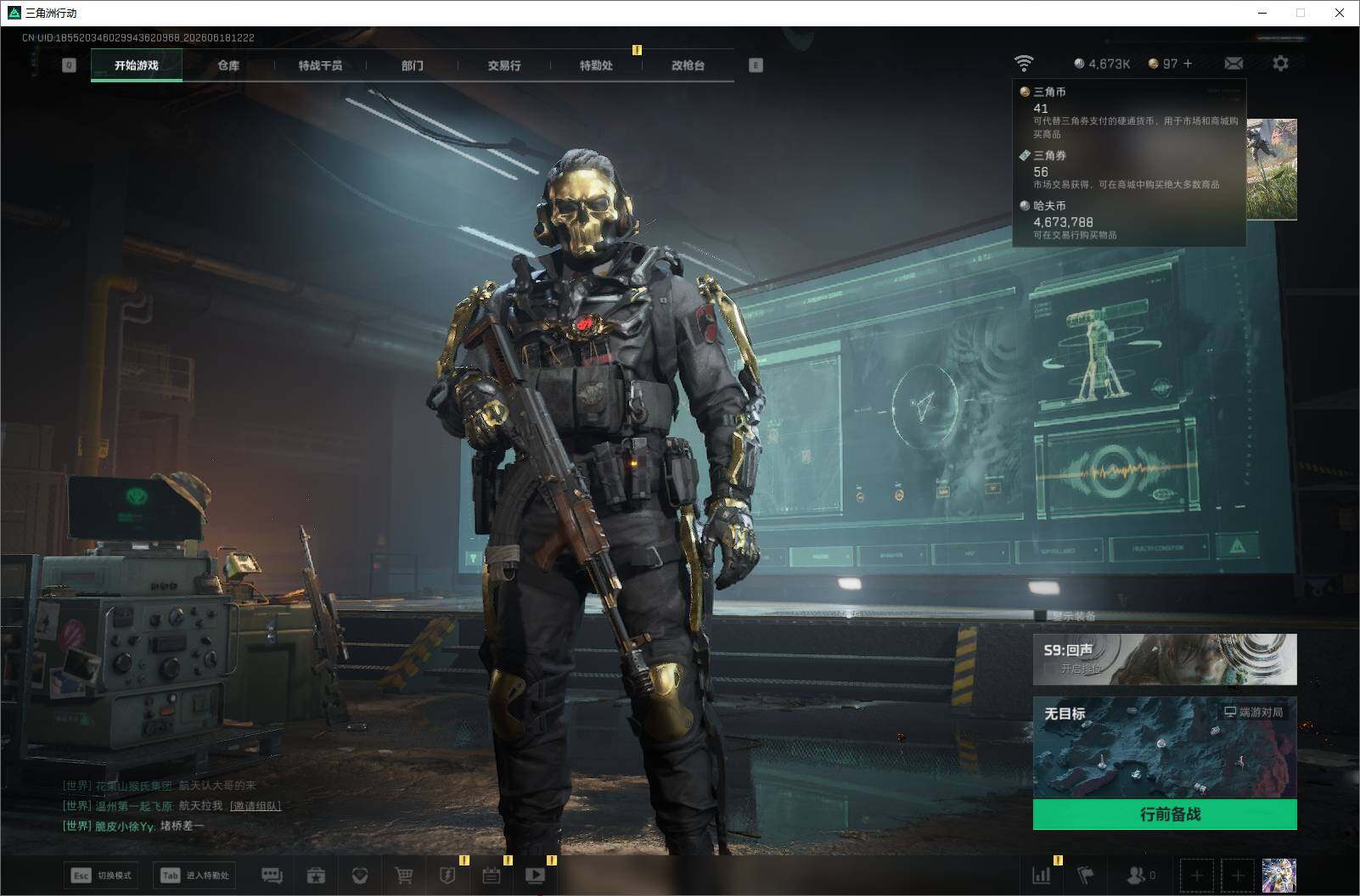
Task: Open the 改枪台 tab
Action: point(688,65)
